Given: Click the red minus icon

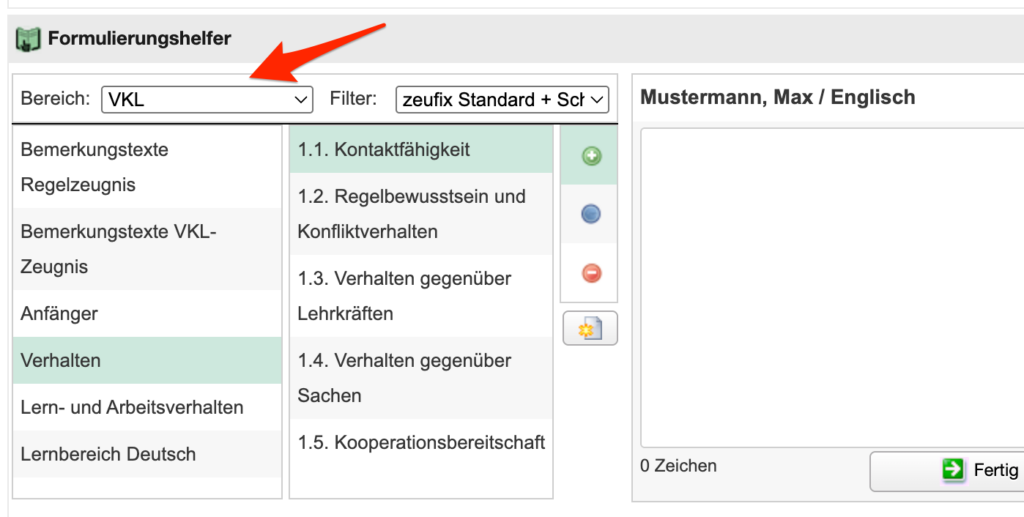Looking at the screenshot, I should pyautogui.click(x=591, y=273).
